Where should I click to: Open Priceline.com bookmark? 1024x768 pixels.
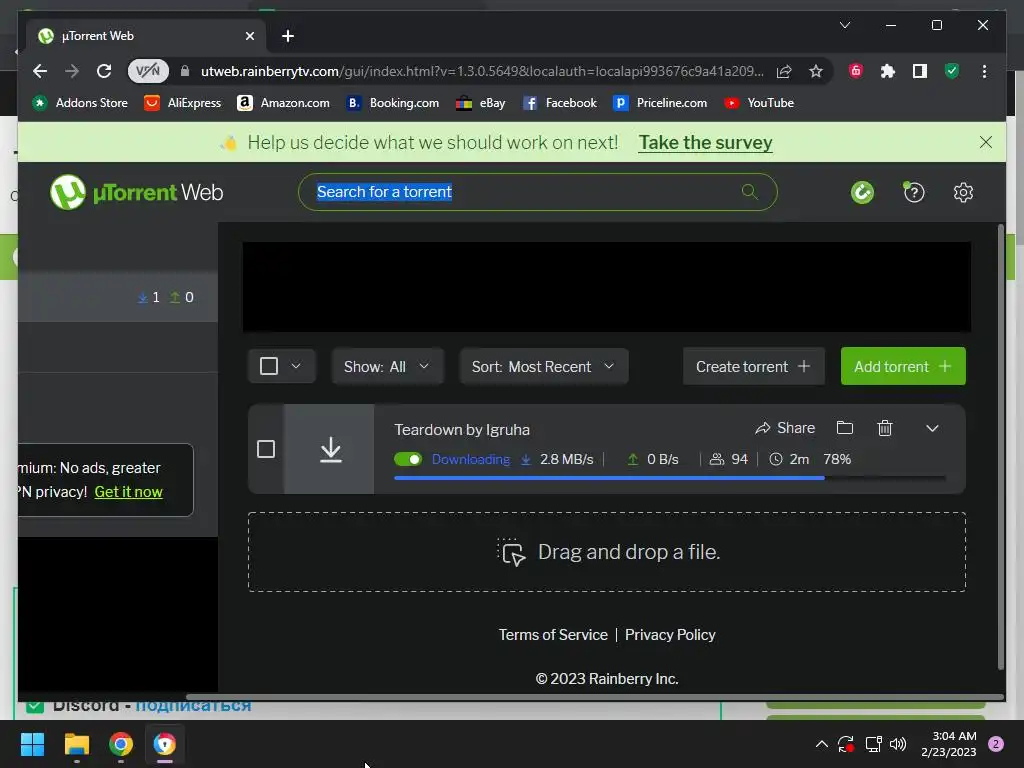[660, 103]
